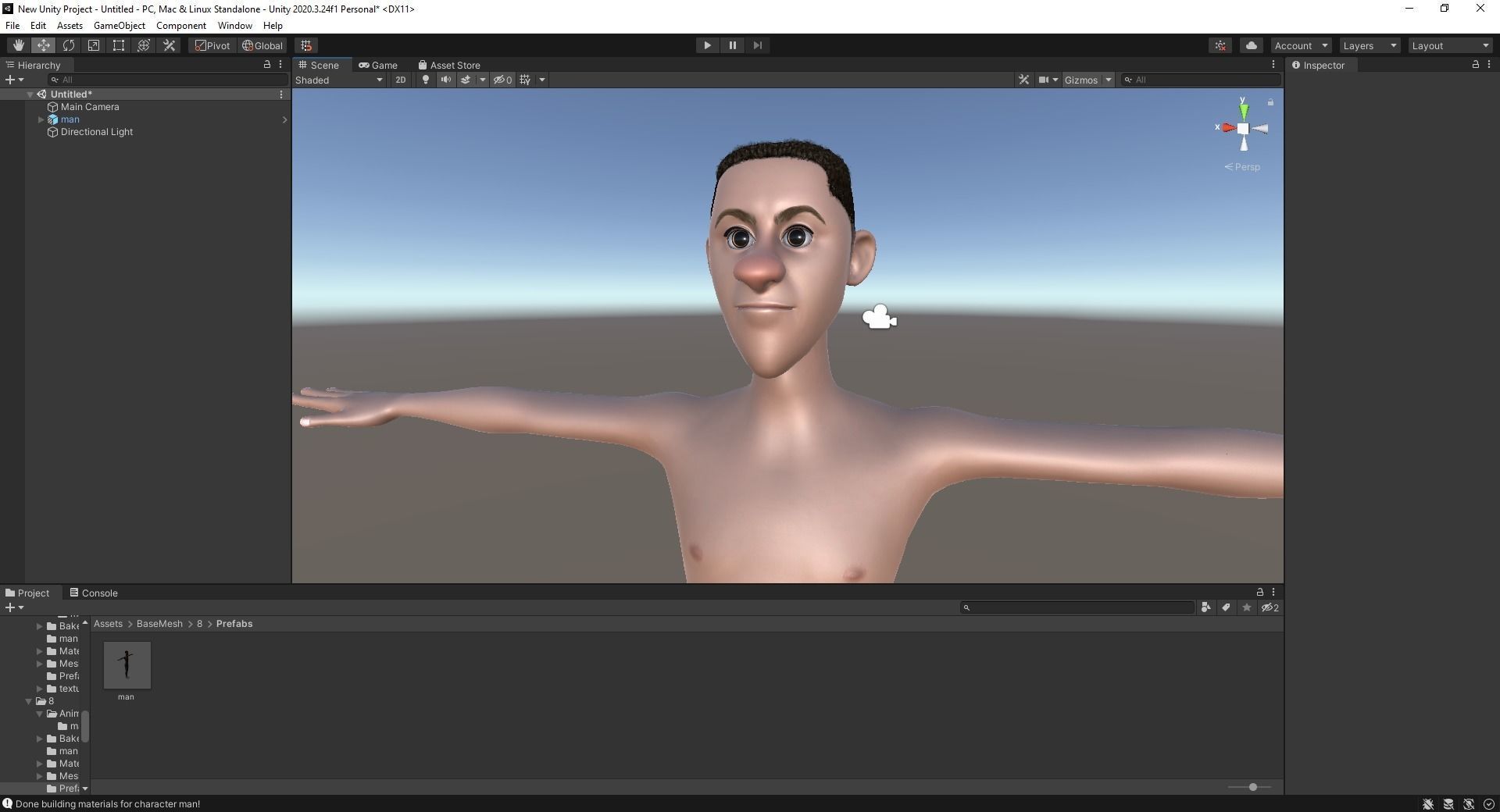The height and width of the screenshot is (812, 1500).
Task: Toggle hidden packages visibility in Project
Action: coord(1270,607)
